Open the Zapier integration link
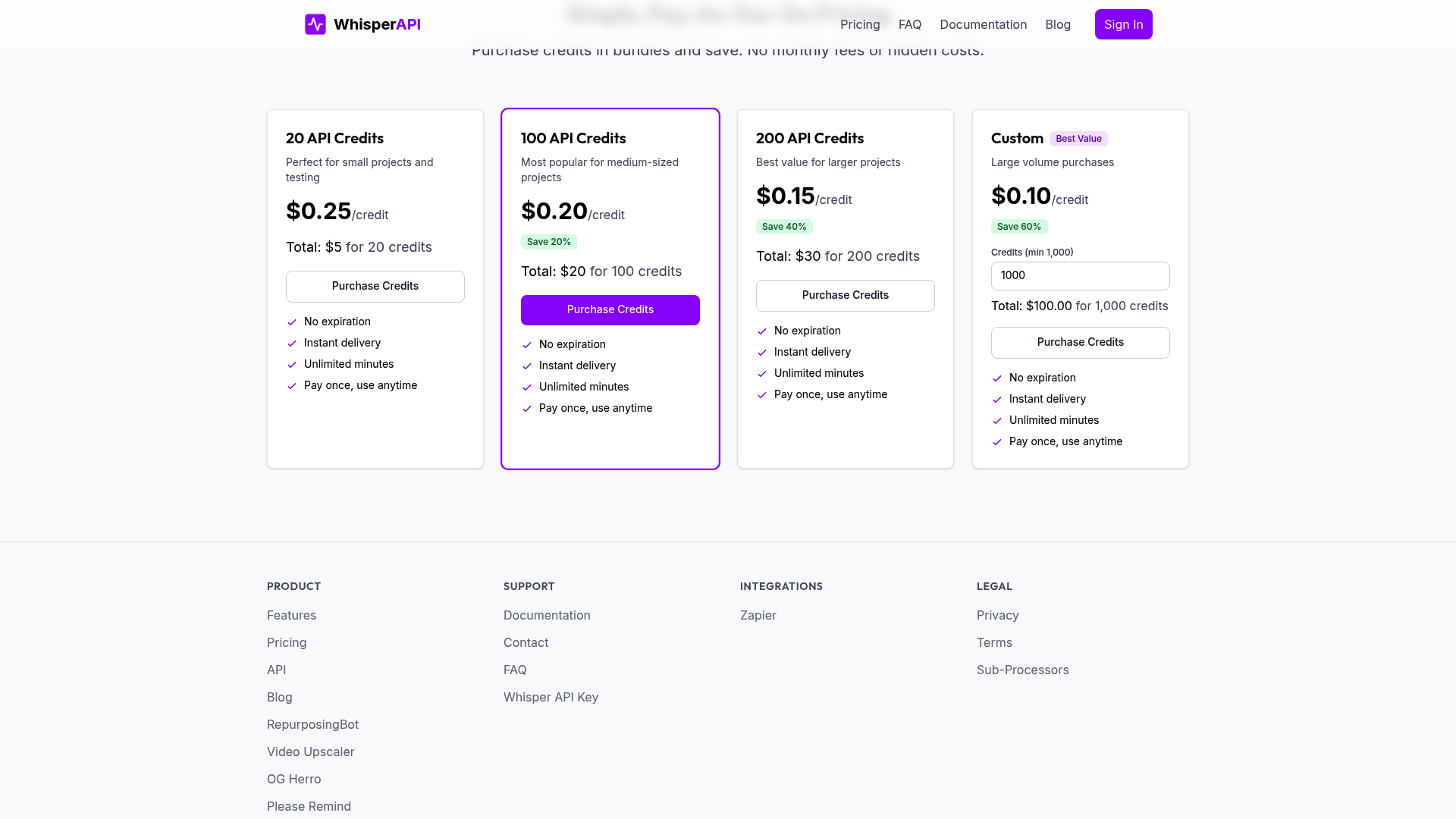 (758, 615)
